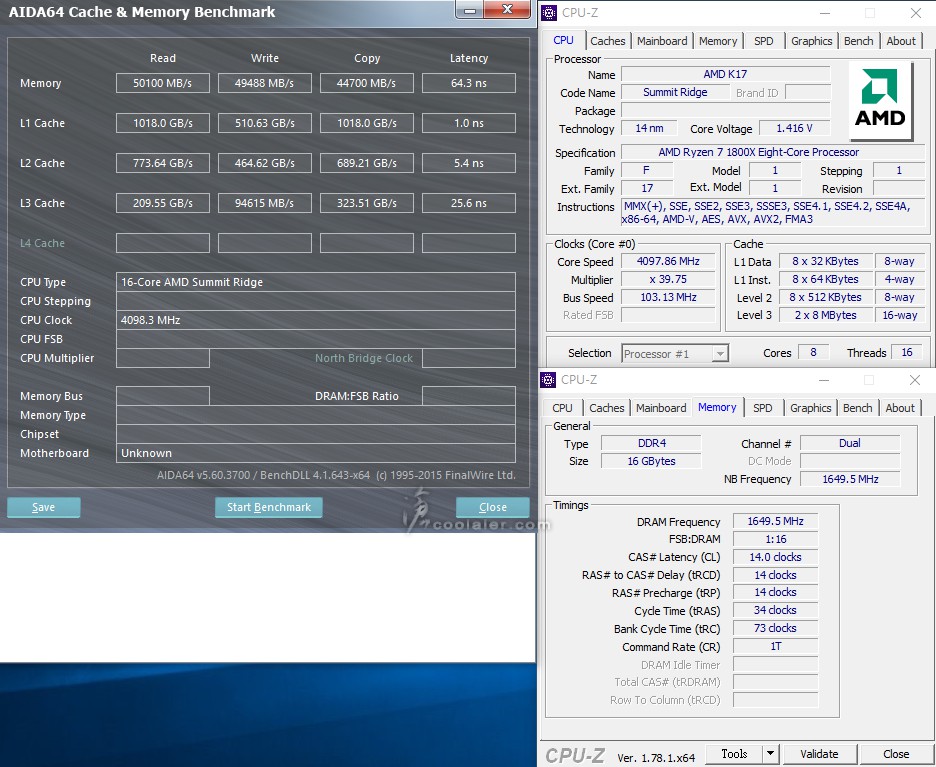Click Memory Write value 49488 MB/s
This screenshot has height=767, width=936.
(264, 83)
